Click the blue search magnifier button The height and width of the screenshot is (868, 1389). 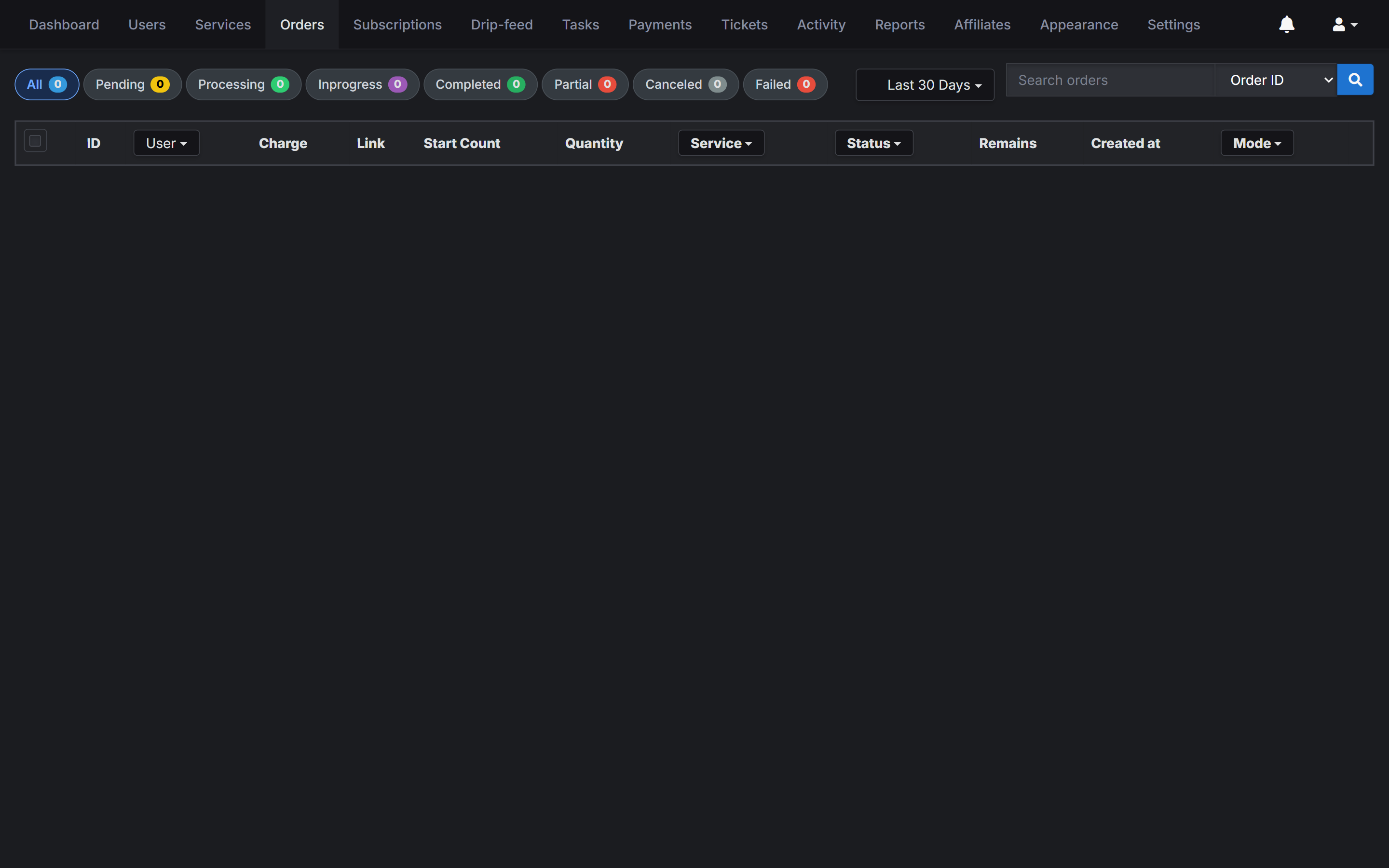pyautogui.click(x=1355, y=80)
